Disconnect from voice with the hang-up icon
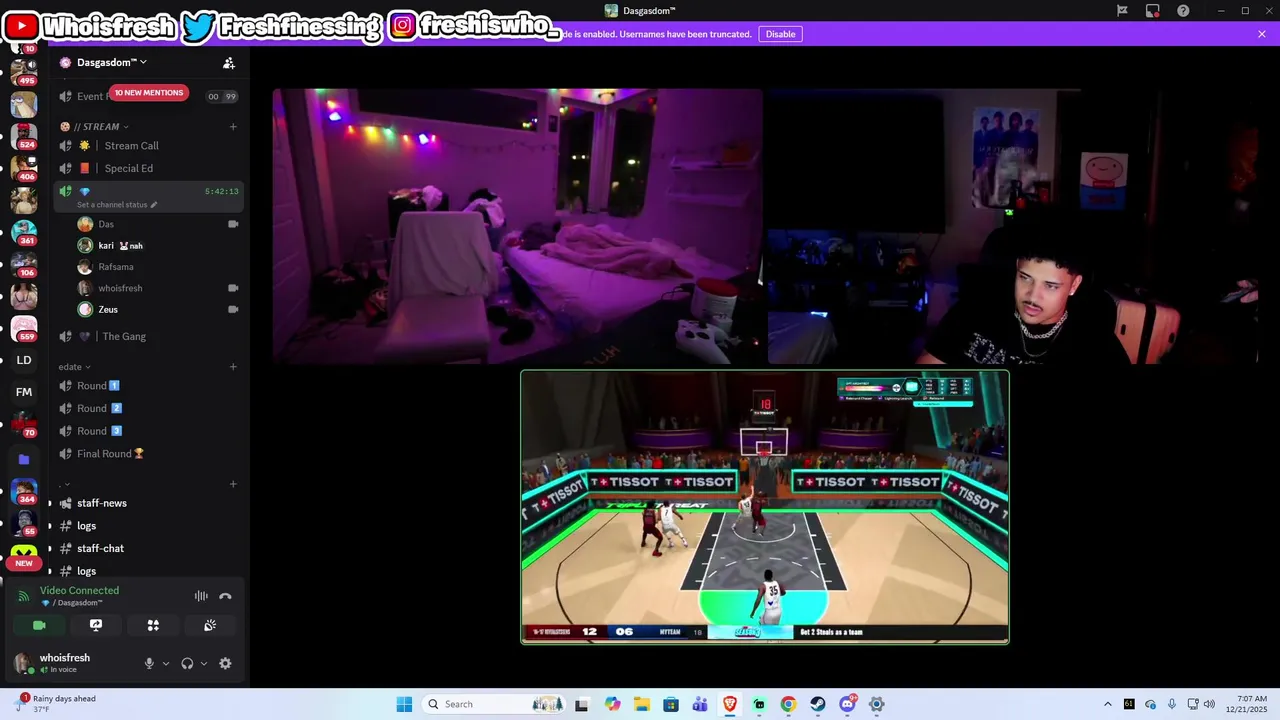1280x720 pixels. coord(225,596)
